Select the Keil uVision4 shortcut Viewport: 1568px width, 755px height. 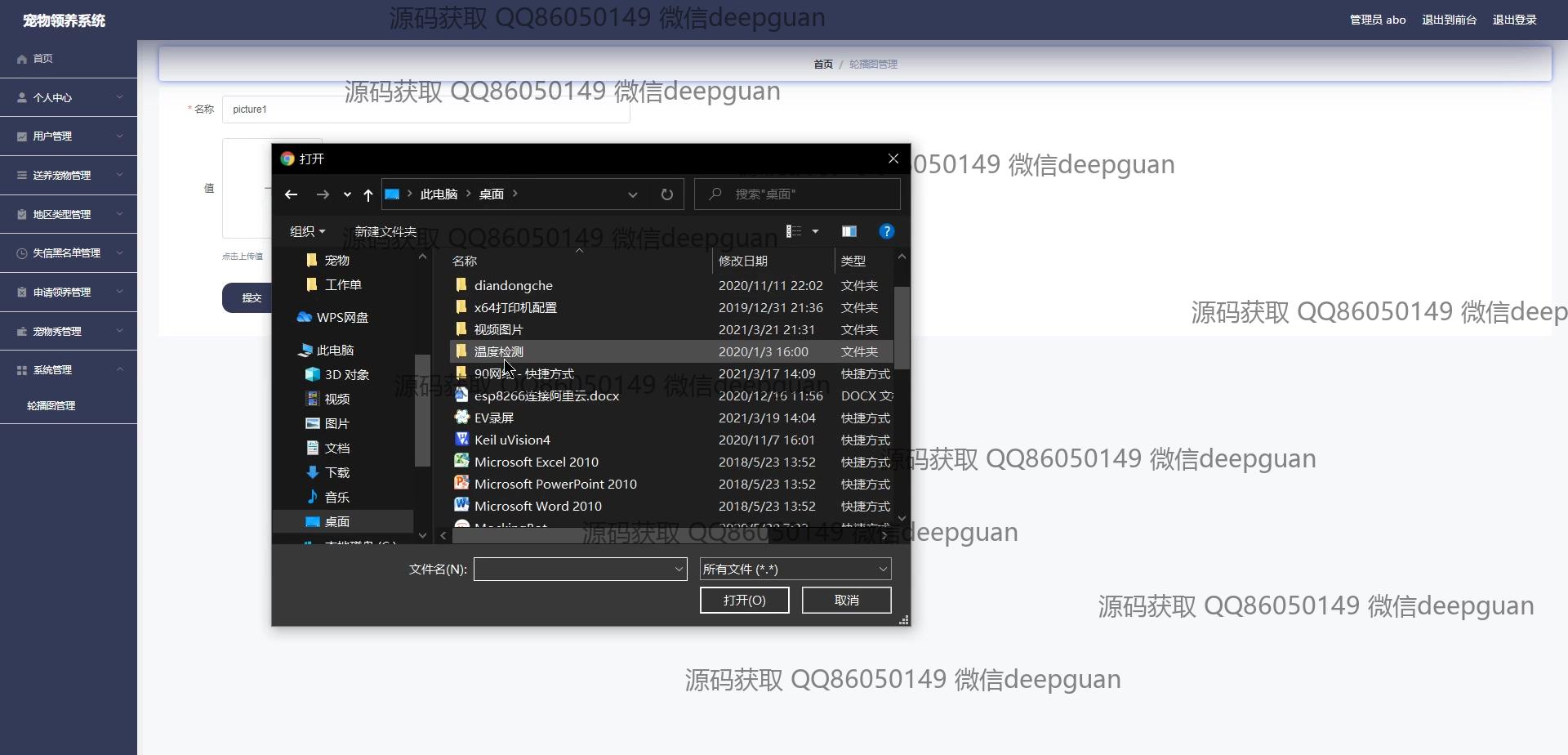(x=512, y=440)
